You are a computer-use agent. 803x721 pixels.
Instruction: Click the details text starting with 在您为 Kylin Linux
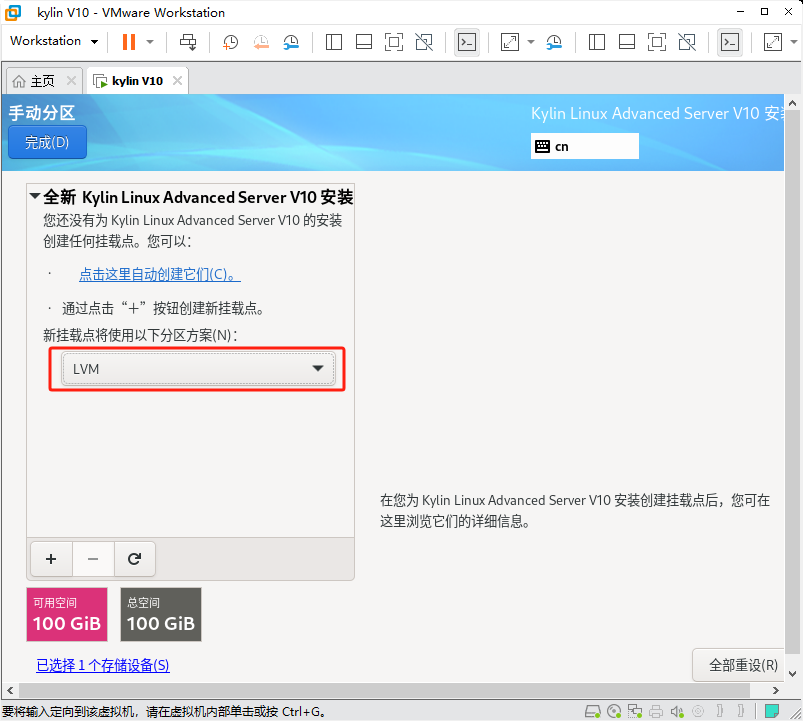pyautogui.click(x=575, y=511)
